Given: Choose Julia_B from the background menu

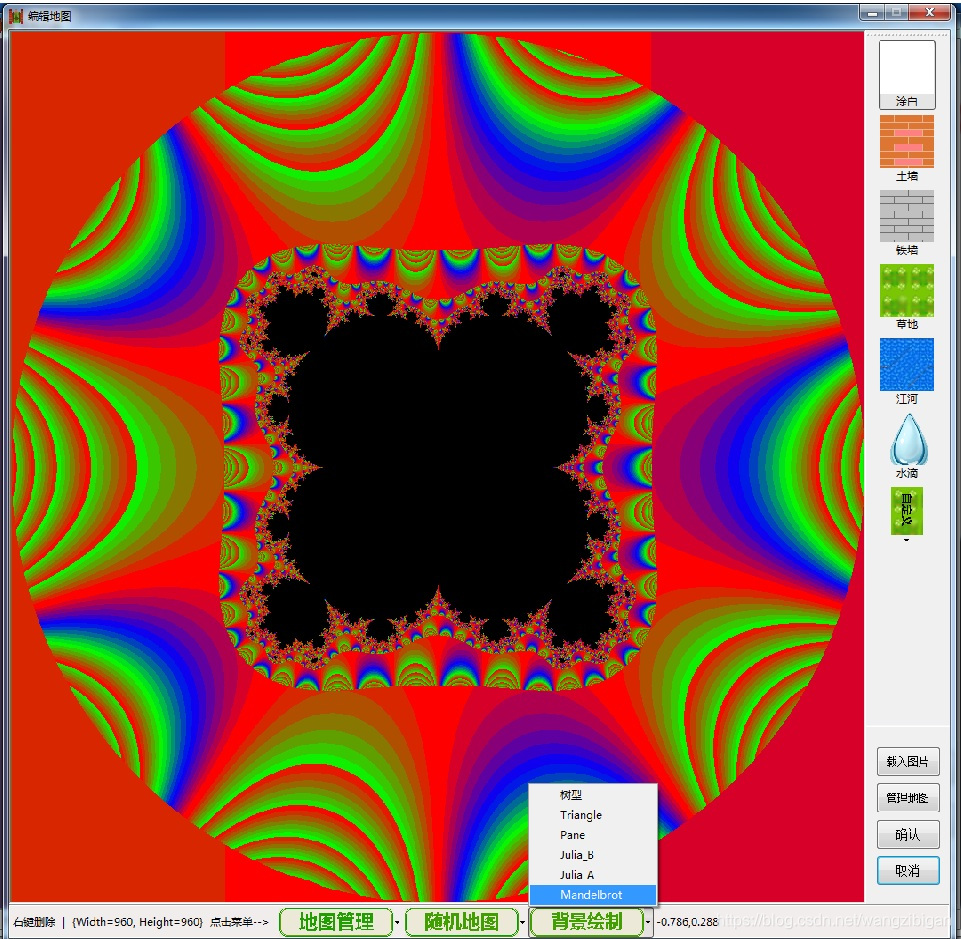Looking at the screenshot, I should (x=593, y=855).
